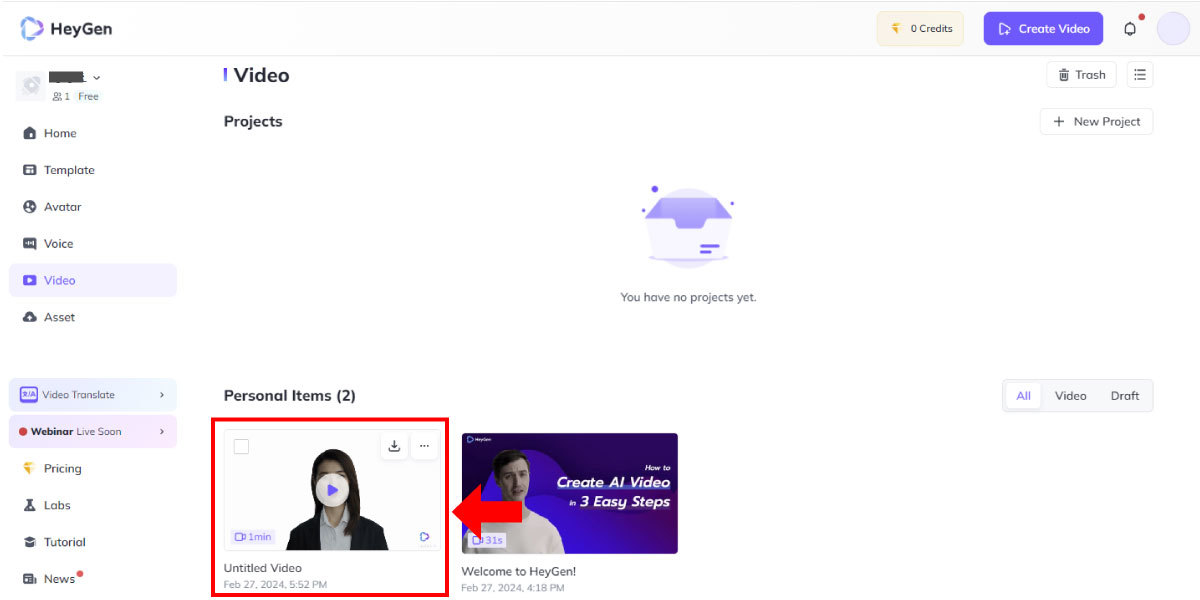Click the 1min duration badge
Viewport: 1200px width, 600px height.
click(253, 537)
